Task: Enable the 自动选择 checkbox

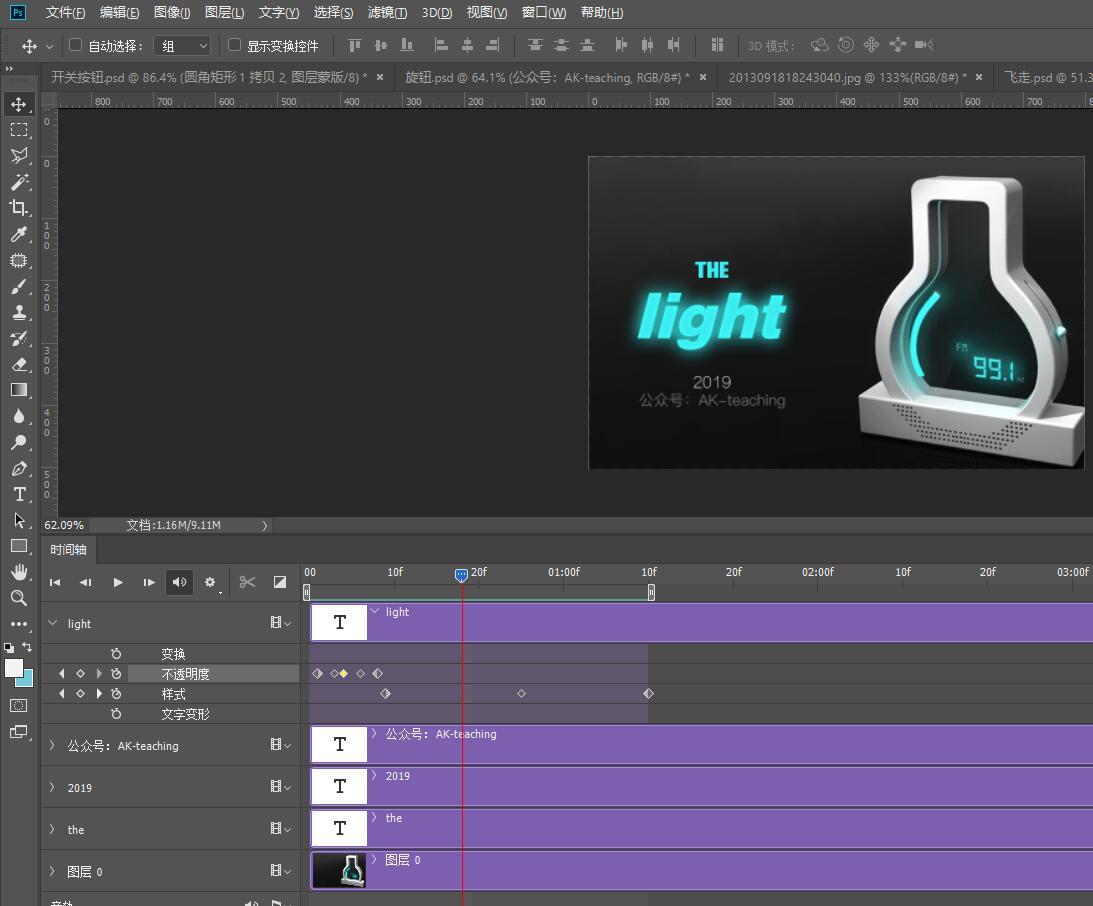Action: point(75,45)
